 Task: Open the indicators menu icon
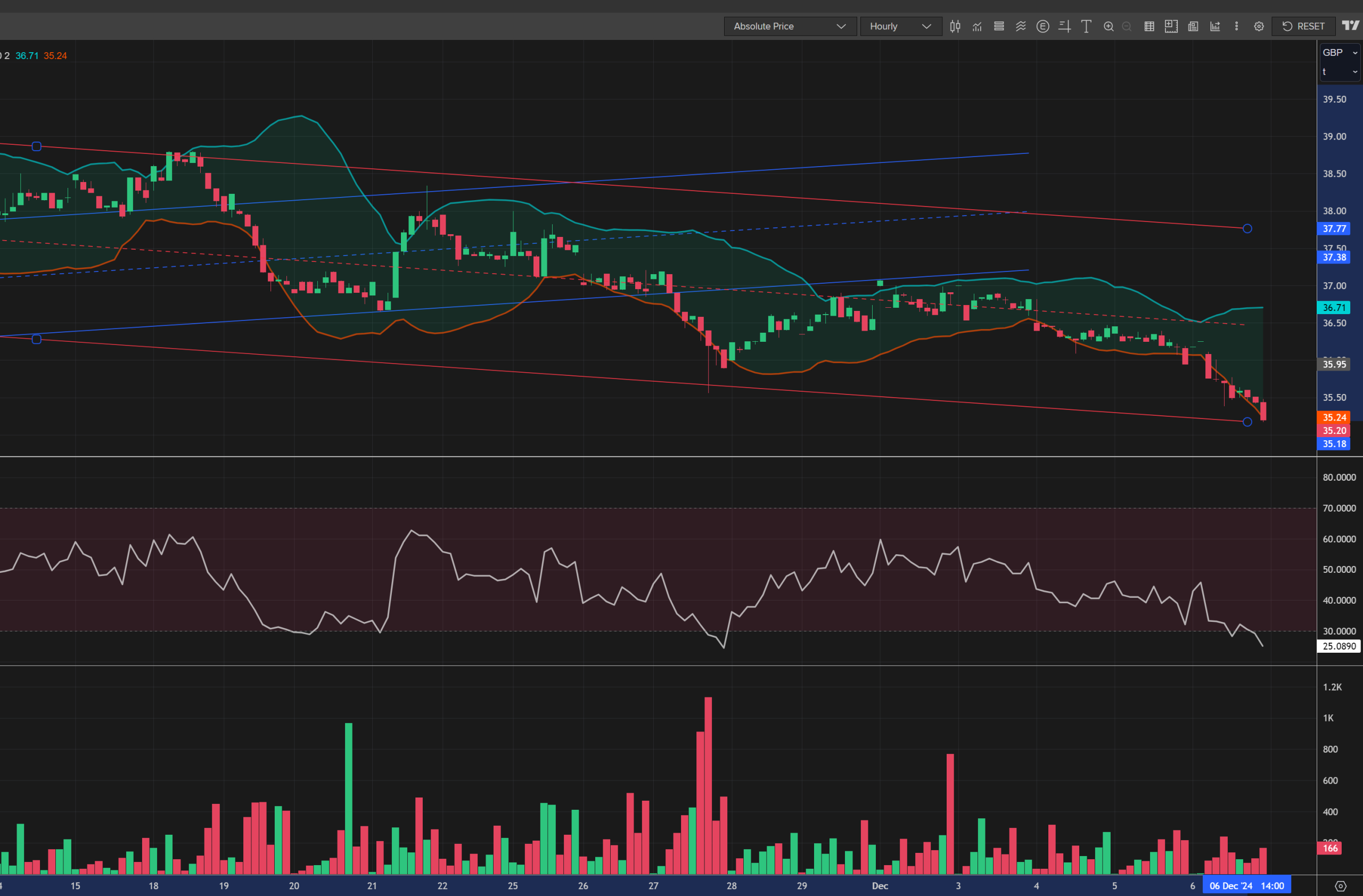tap(977, 26)
